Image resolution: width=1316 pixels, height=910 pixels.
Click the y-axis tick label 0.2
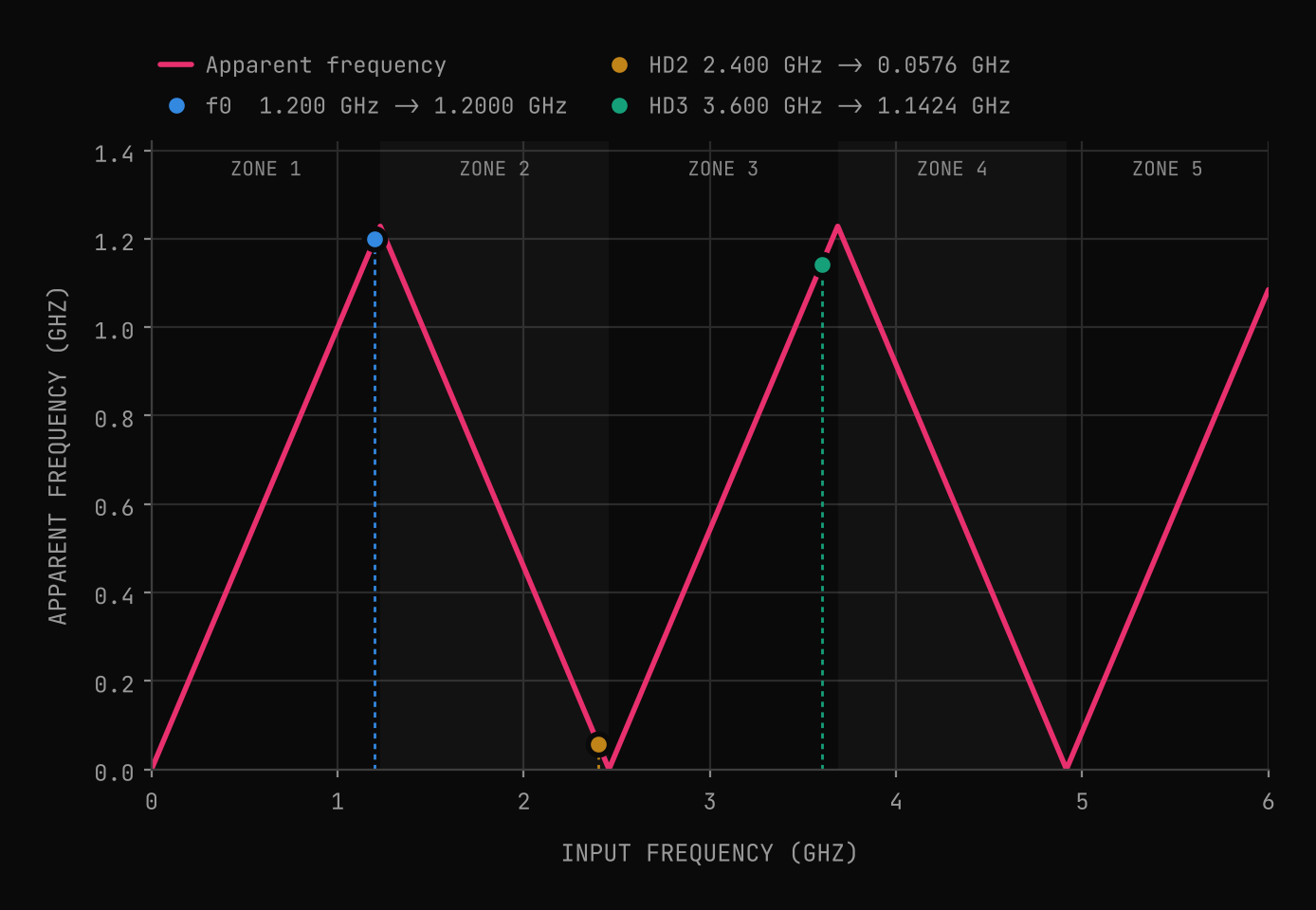click(114, 683)
